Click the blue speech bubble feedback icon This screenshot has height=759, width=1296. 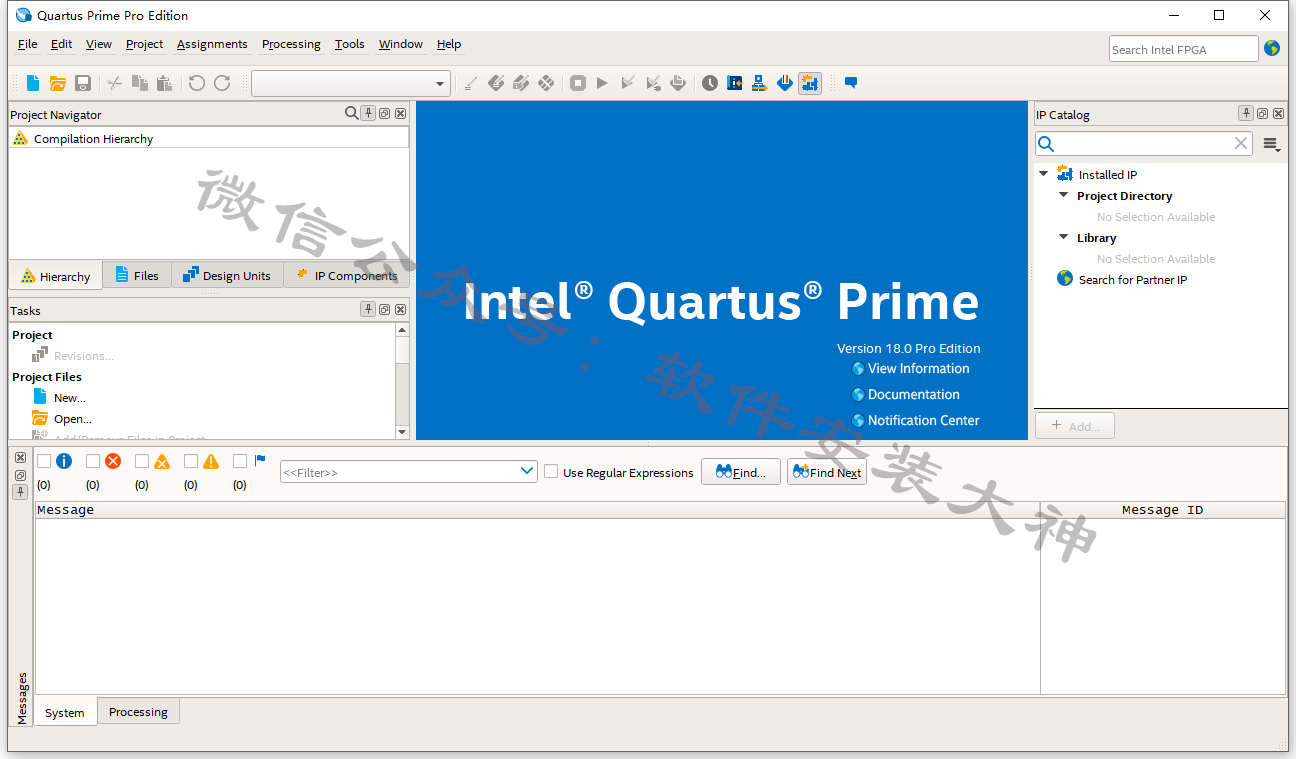click(x=851, y=83)
